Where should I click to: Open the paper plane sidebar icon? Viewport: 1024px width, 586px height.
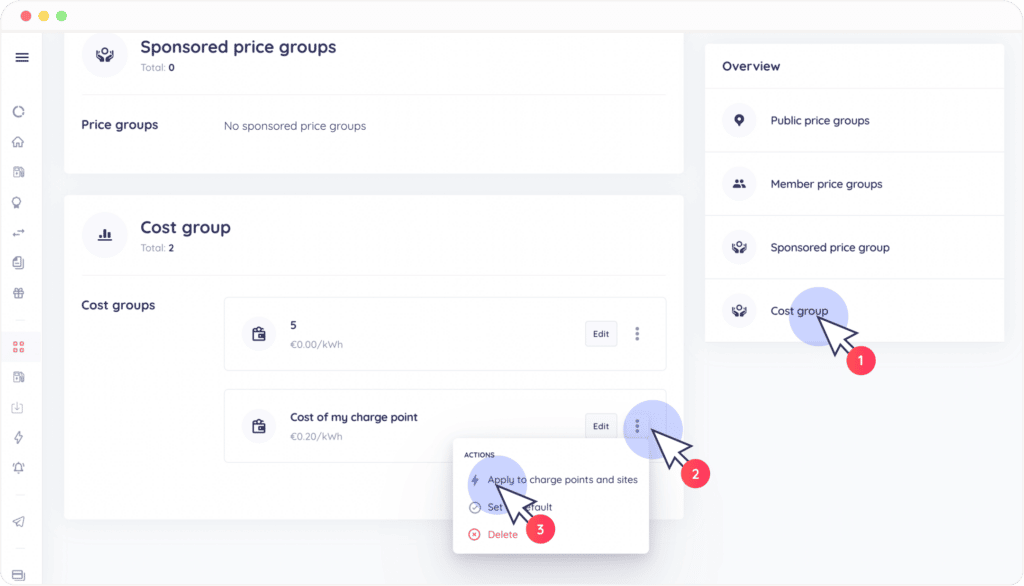(x=18, y=521)
